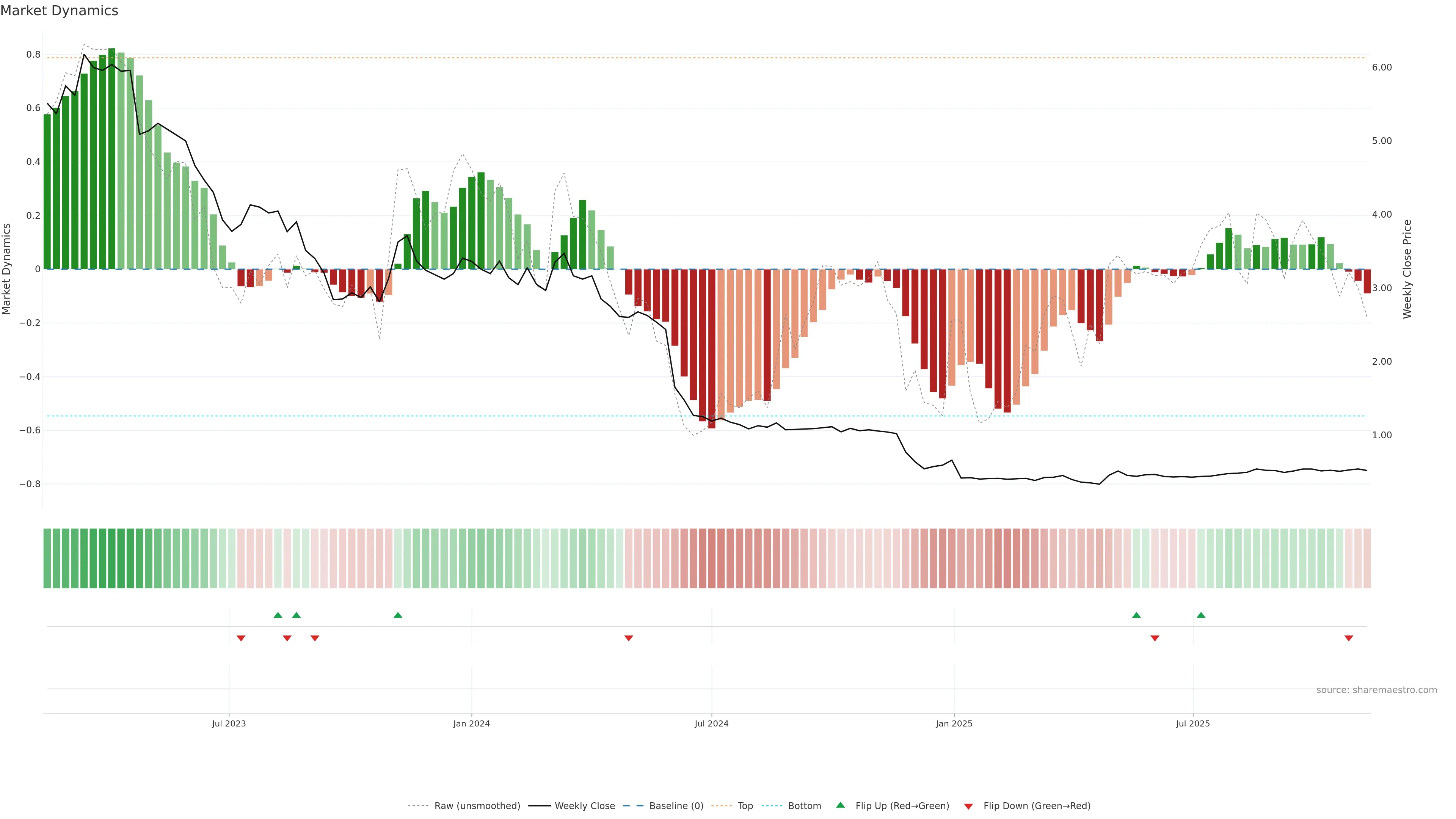The image size is (1456, 819).
Task: Click the Jan 2025 x-axis label
Action: pyautogui.click(x=954, y=723)
